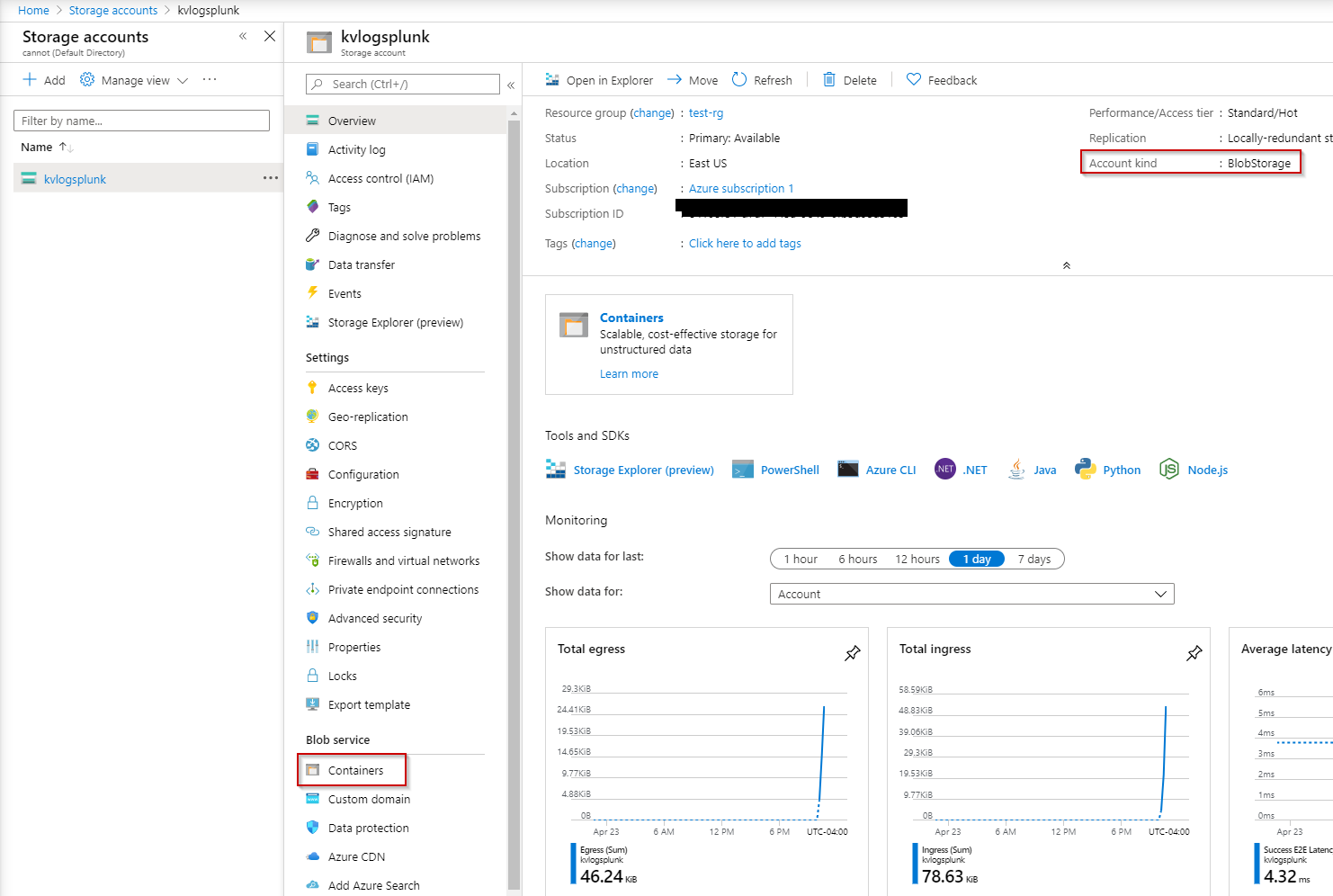Click the Access control (IAM) icon
The height and width of the screenshot is (896, 1333).
(312, 178)
